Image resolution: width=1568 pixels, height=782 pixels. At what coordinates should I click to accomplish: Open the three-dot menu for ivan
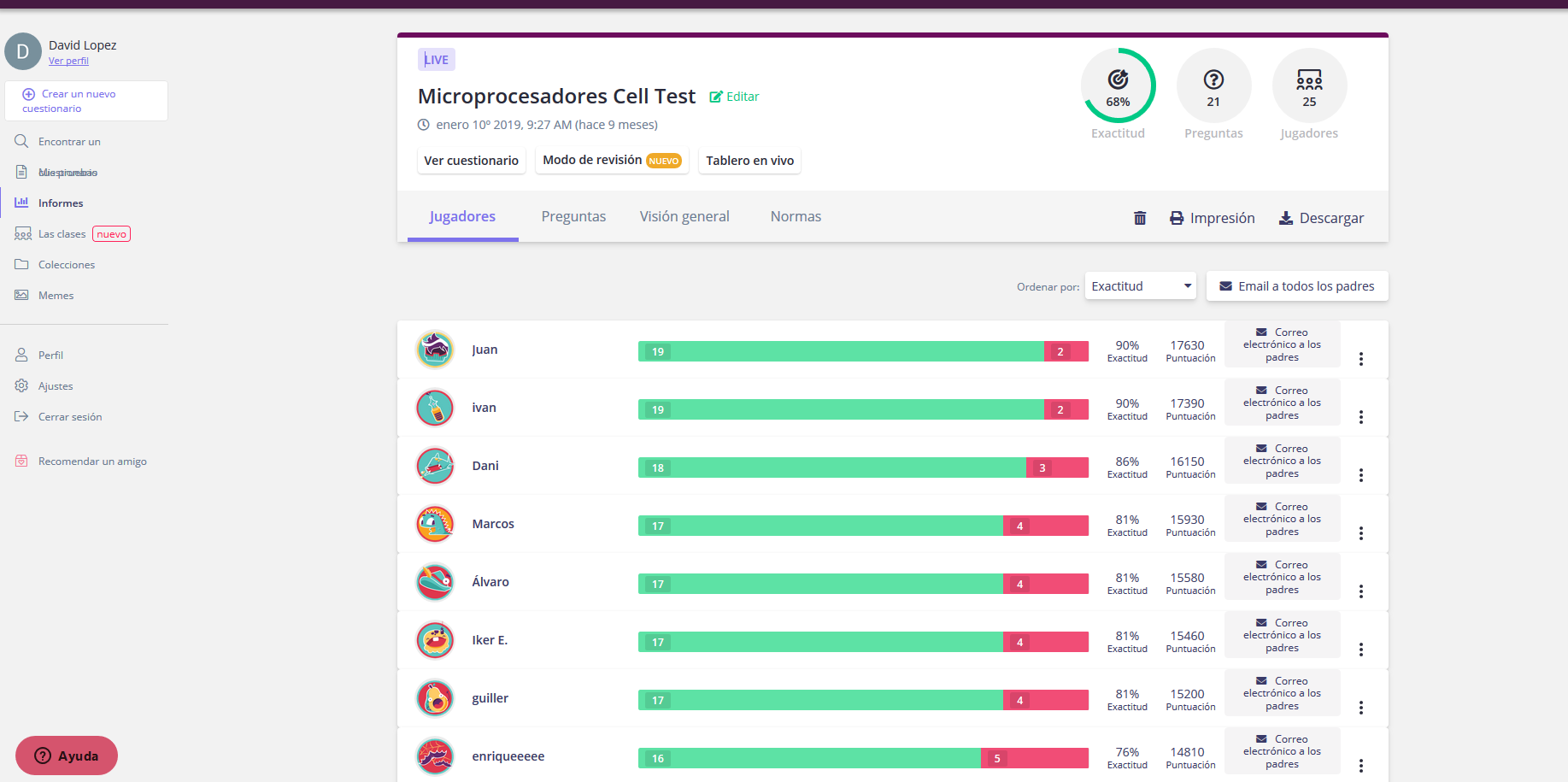(x=1360, y=417)
